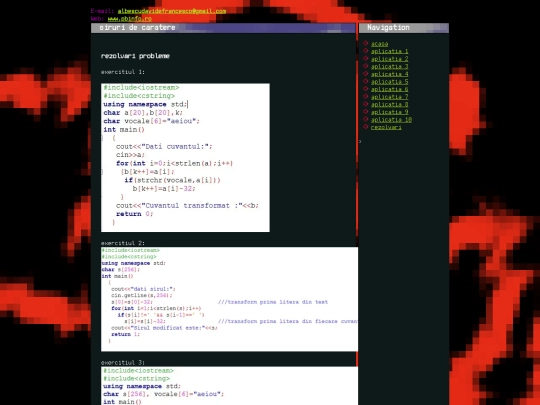Click the red bullet icon beside aplicatia 6
Image resolution: width=540 pixels, height=405 pixels.
365,89
